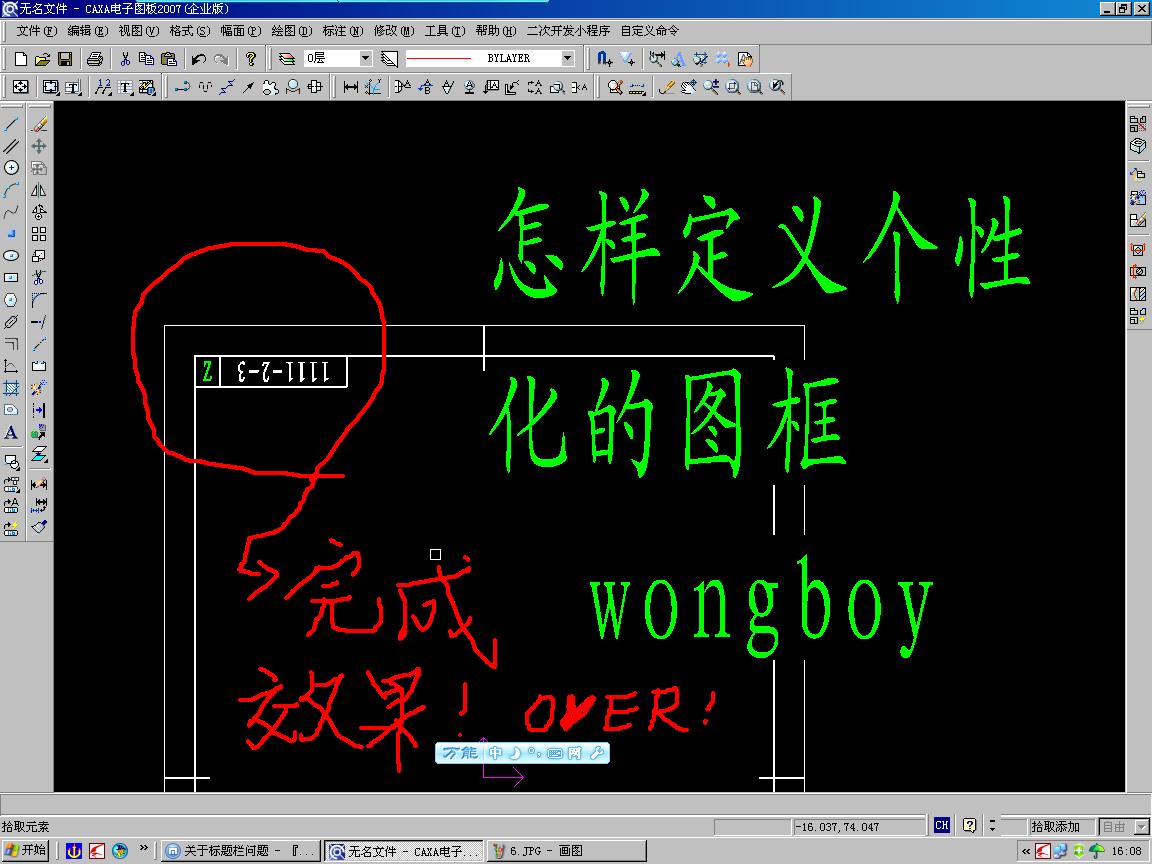
Task: Select the Text tool letter A
Action: [x=11, y=432]
